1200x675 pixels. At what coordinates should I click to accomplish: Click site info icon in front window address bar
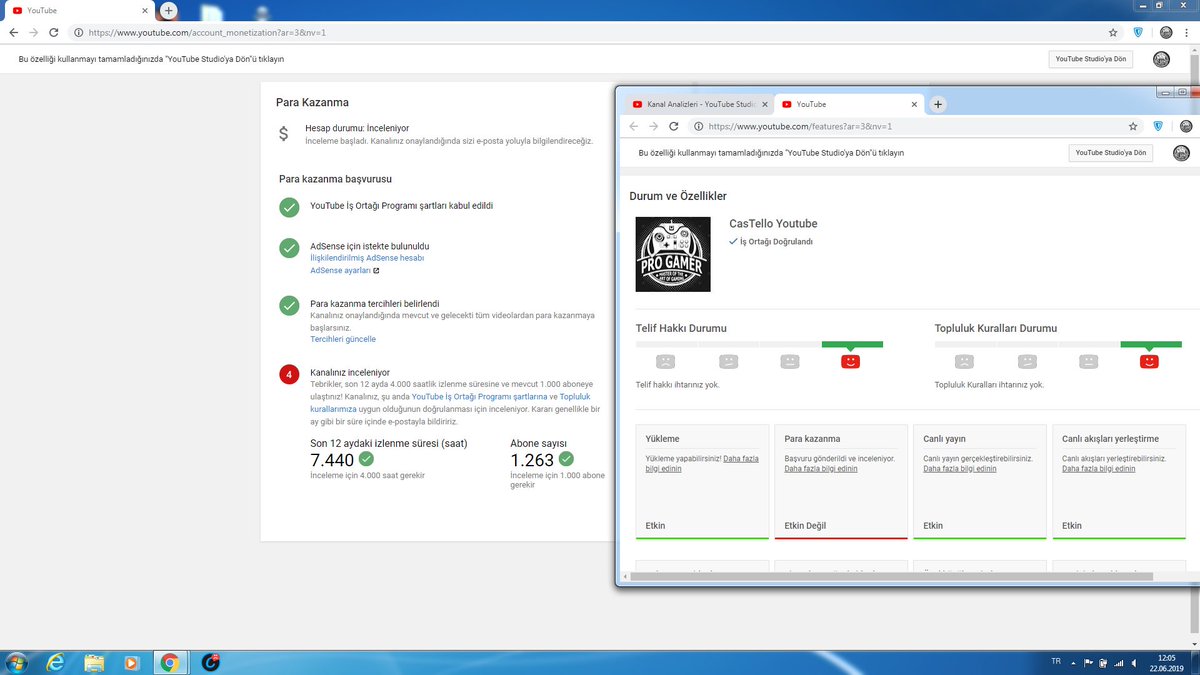point(697,127)
